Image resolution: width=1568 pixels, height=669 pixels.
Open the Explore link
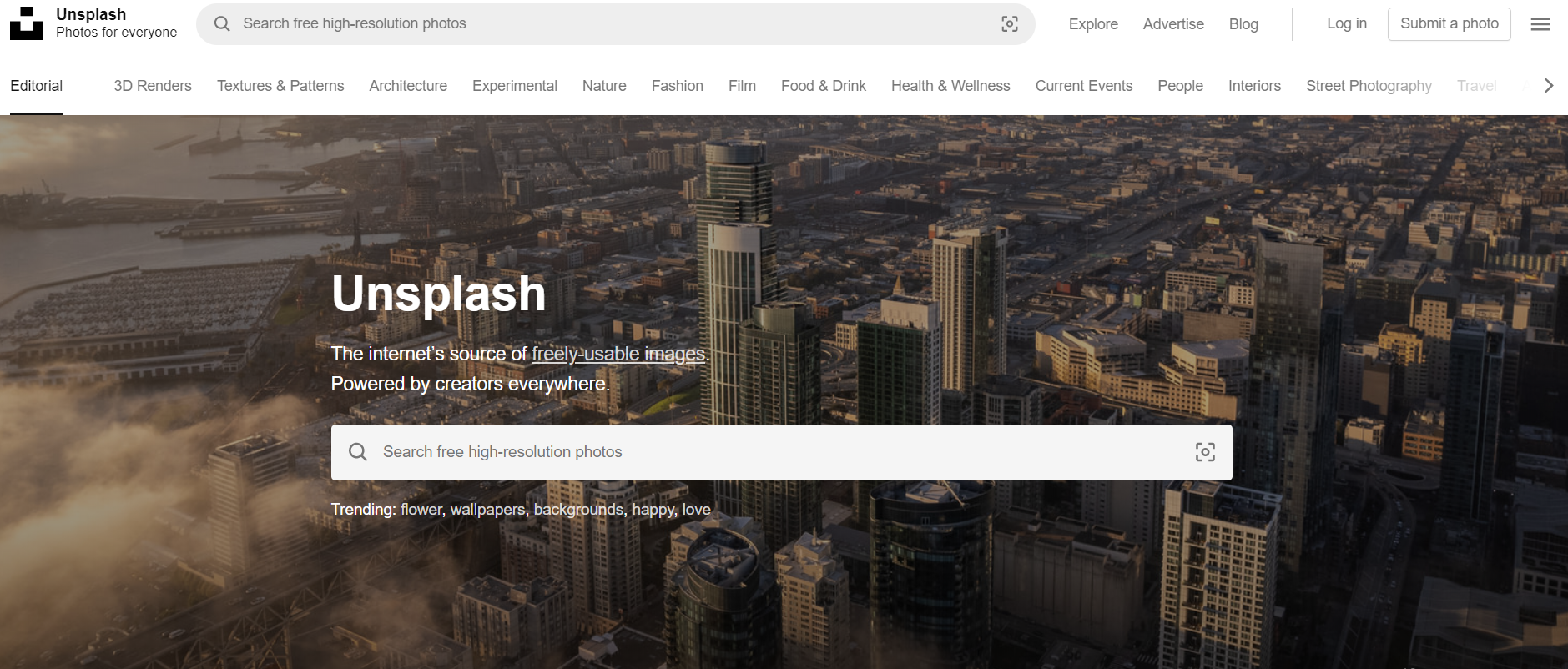1093,24
